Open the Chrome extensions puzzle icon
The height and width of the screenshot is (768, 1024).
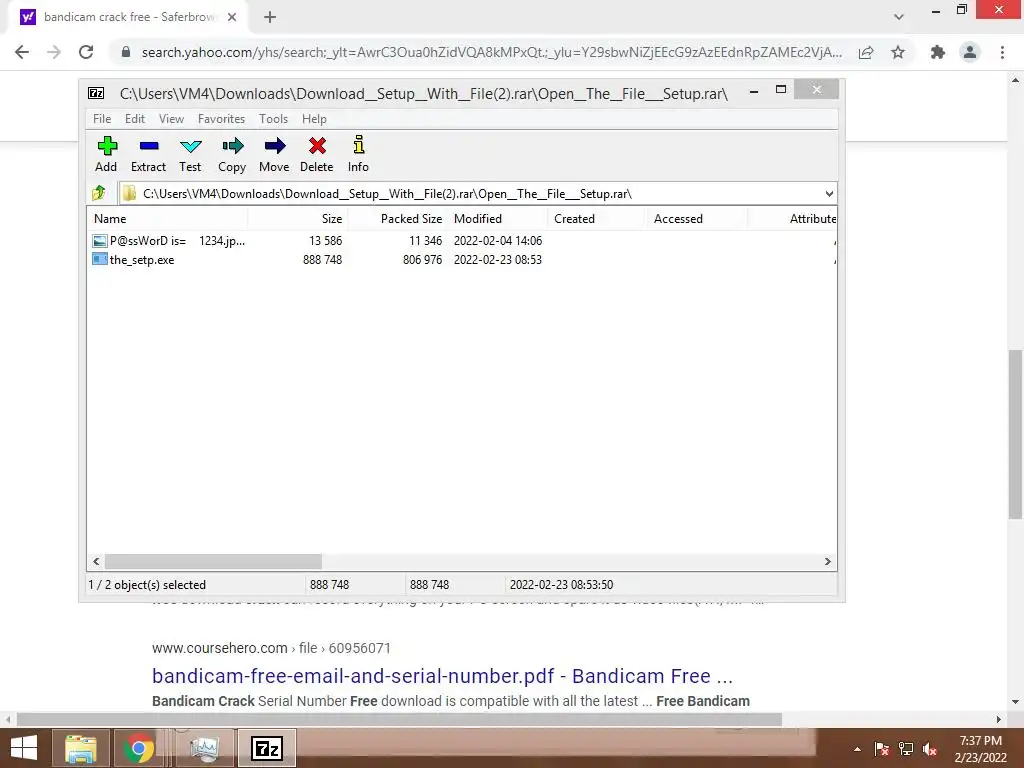[938, 52]
